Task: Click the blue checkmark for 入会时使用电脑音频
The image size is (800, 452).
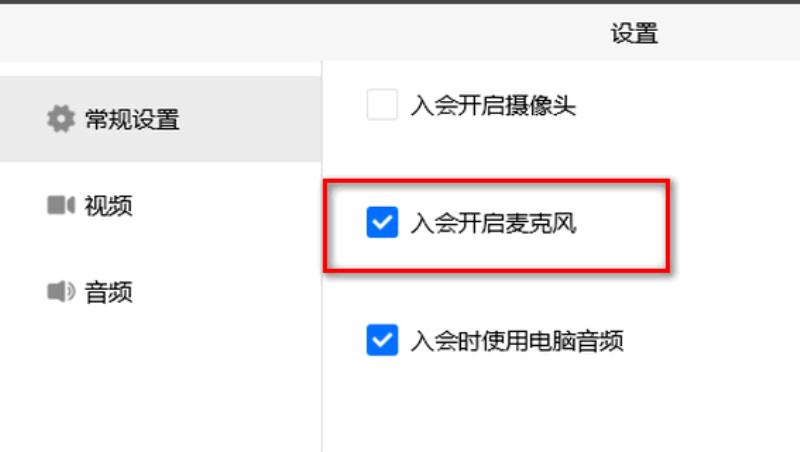Action: pos(382,340)
